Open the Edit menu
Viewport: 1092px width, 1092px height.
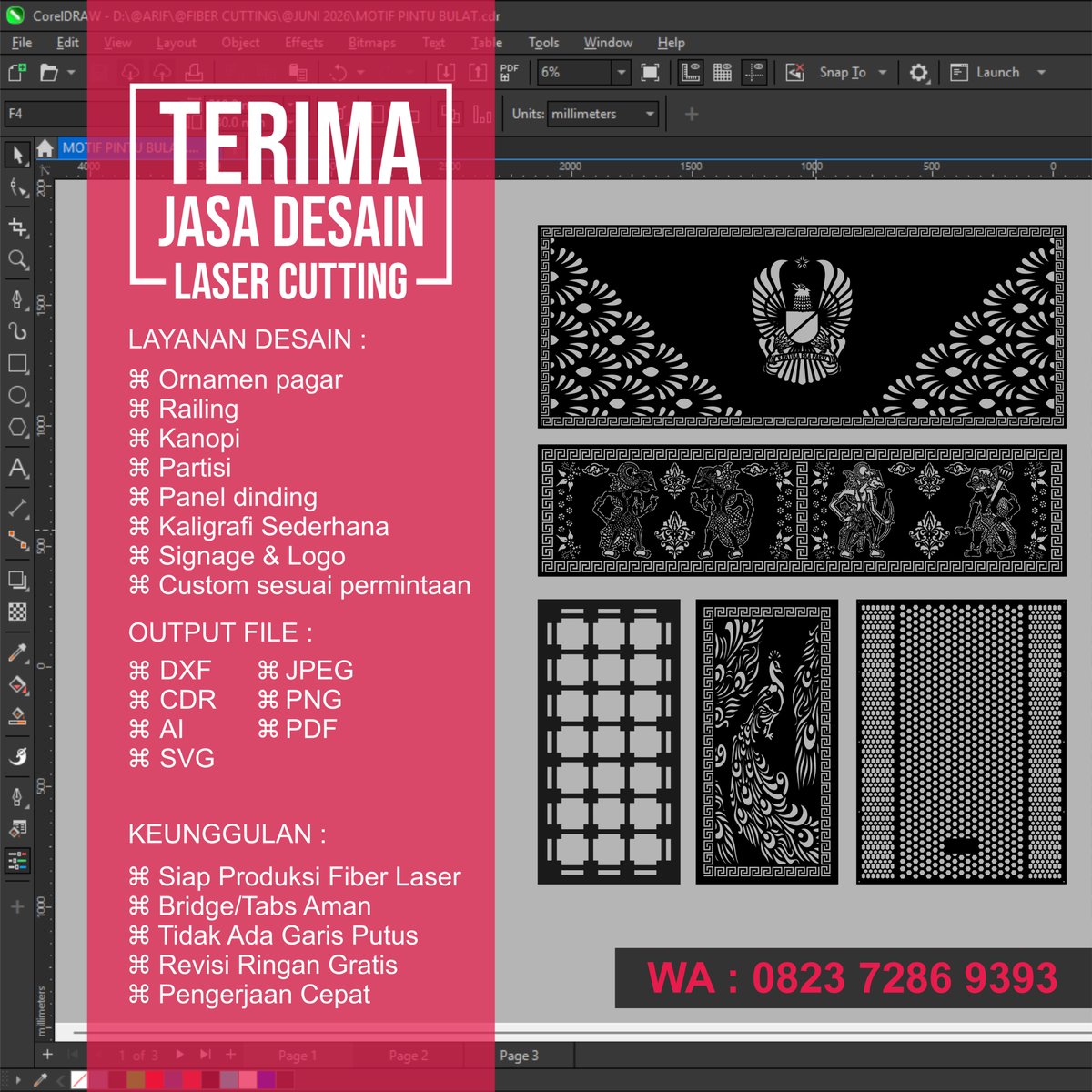pos(67,43)
